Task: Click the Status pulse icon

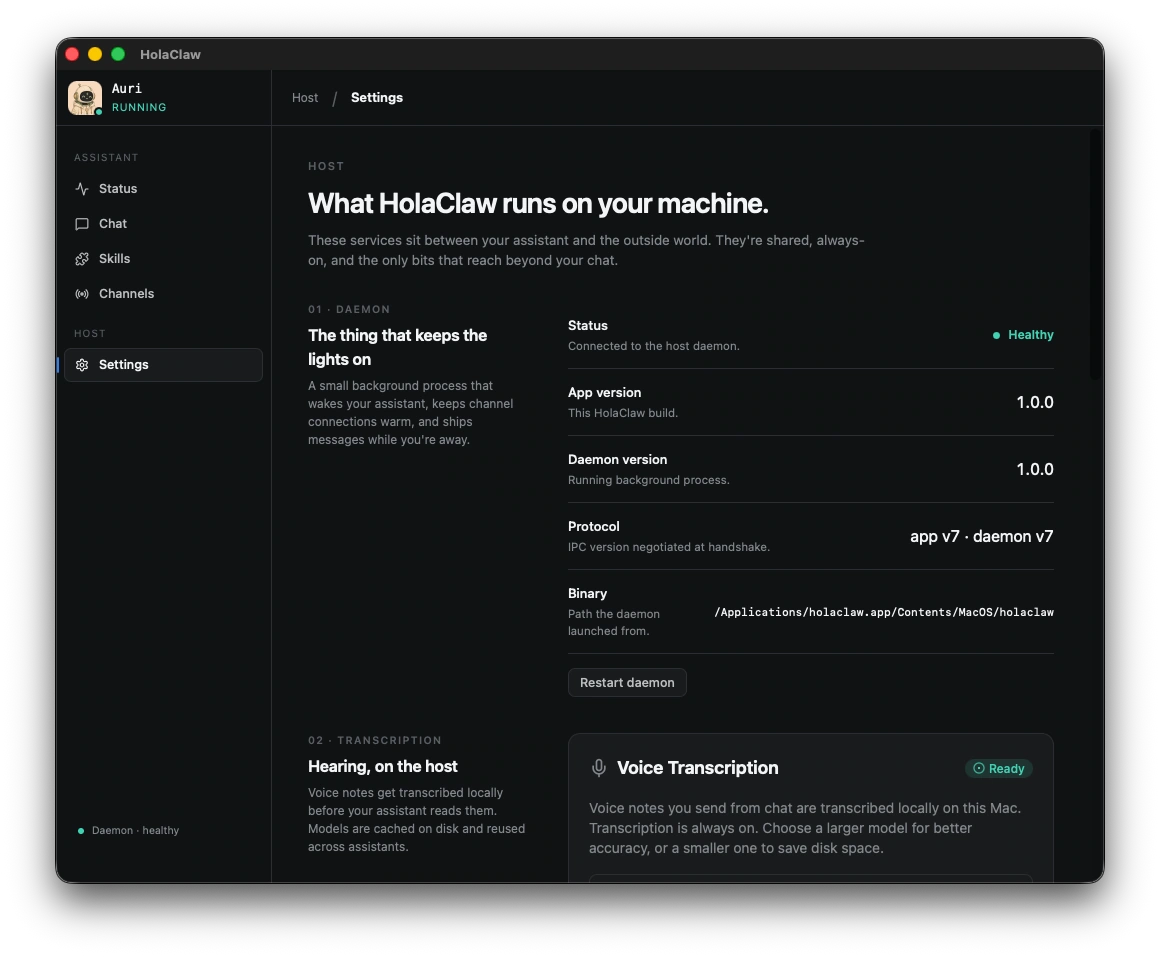Action: (82, 189)
